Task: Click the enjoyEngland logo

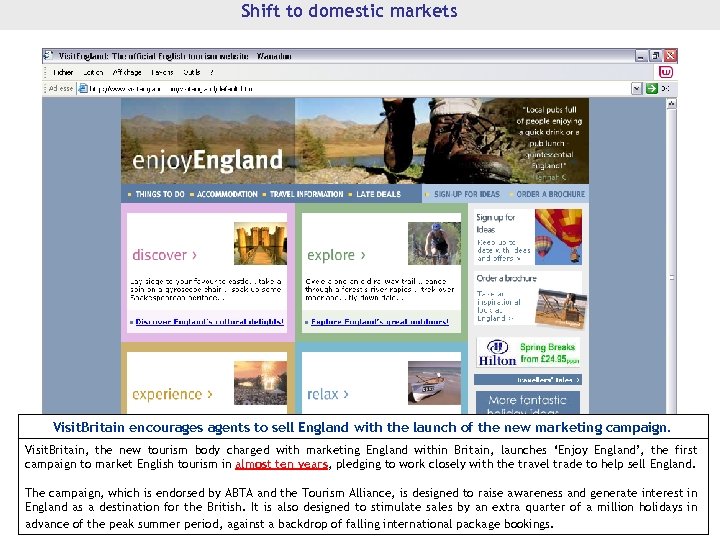Action: (207, 161)
